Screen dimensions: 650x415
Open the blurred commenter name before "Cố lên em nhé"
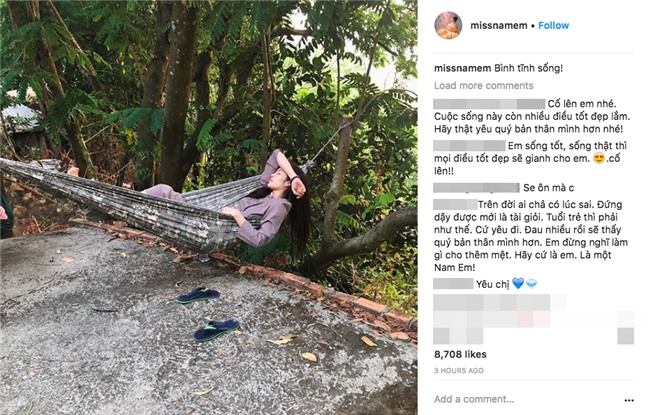tap(490, 103)
